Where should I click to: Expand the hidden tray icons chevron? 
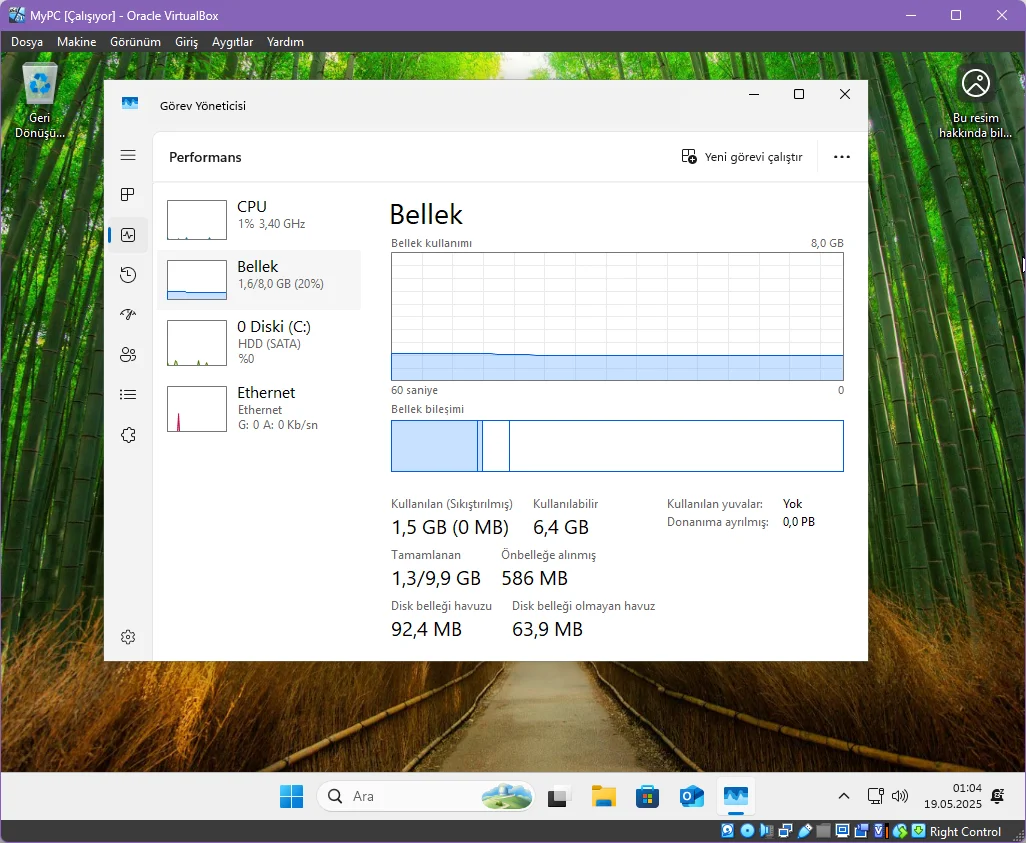pyautogui.click(x=844, y=797)
